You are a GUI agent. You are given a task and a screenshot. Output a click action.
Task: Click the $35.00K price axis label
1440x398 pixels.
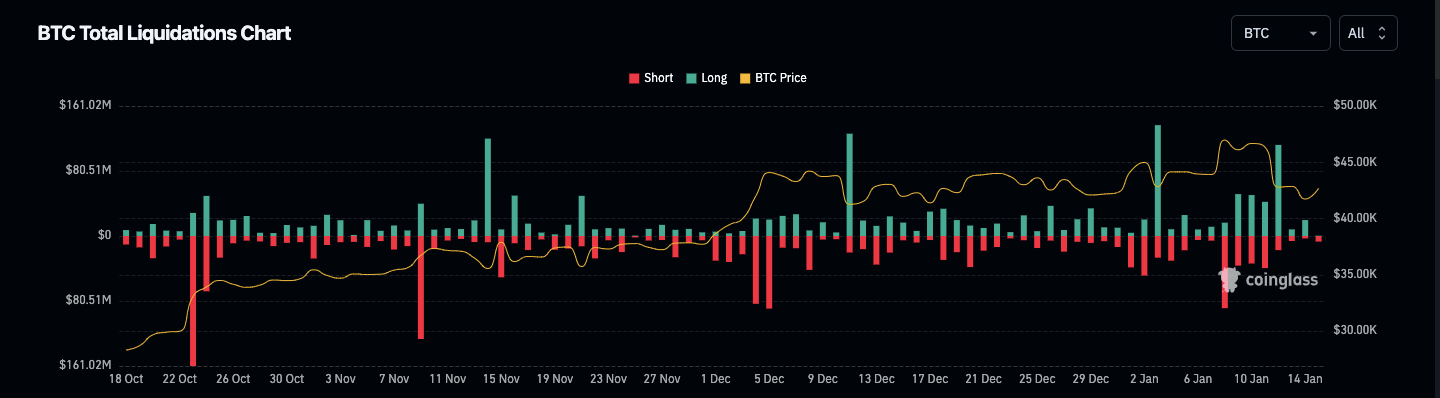(x=1355, y=273)
